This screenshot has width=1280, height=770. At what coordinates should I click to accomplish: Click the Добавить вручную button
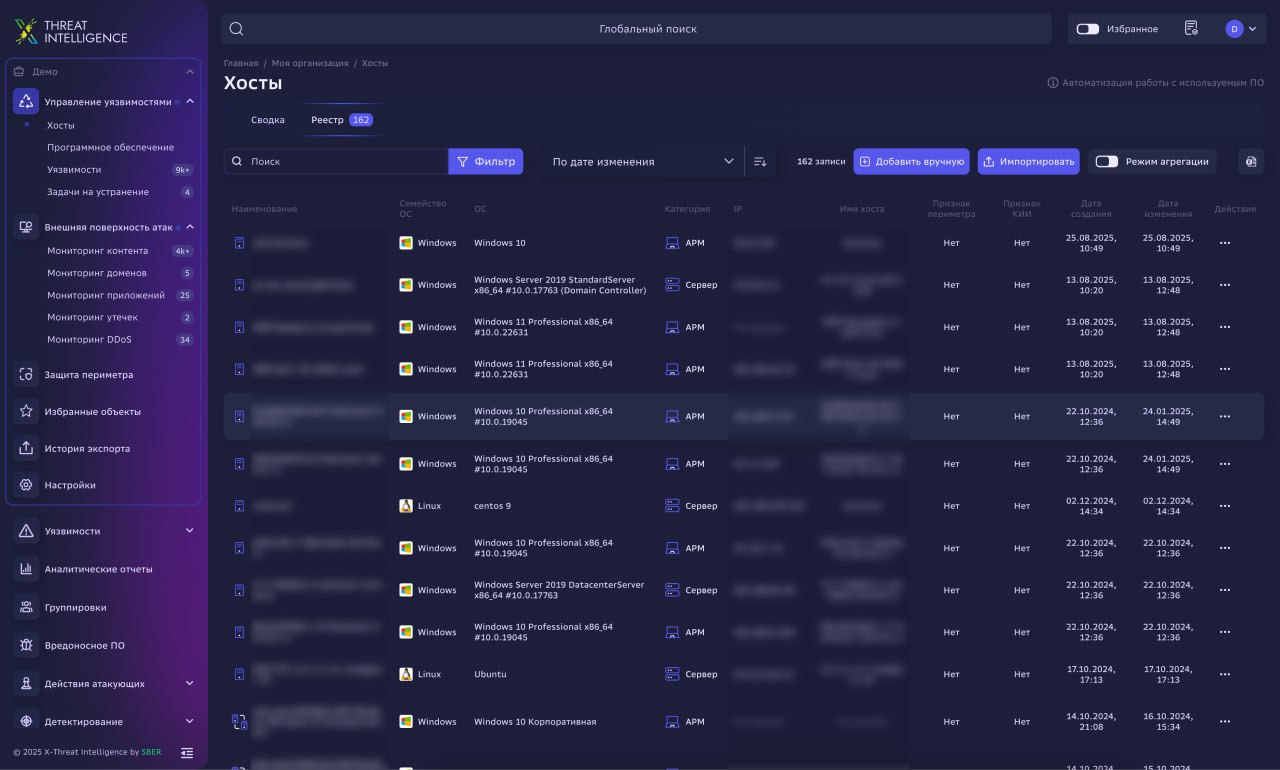coord(911,162)
